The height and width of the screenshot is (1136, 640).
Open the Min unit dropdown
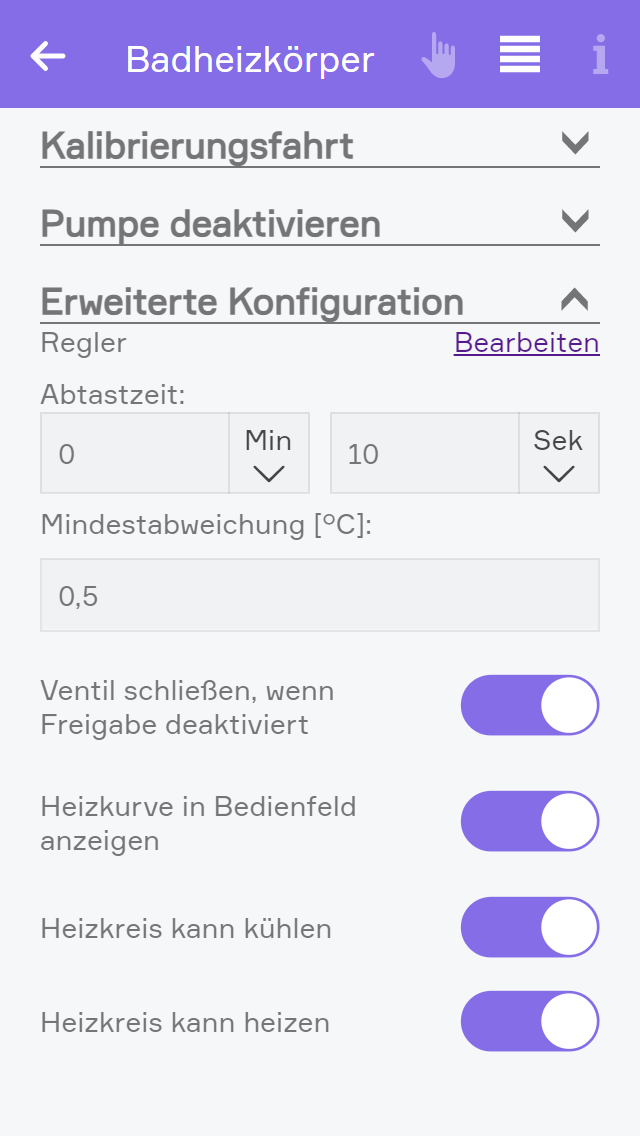click(268, 453)
